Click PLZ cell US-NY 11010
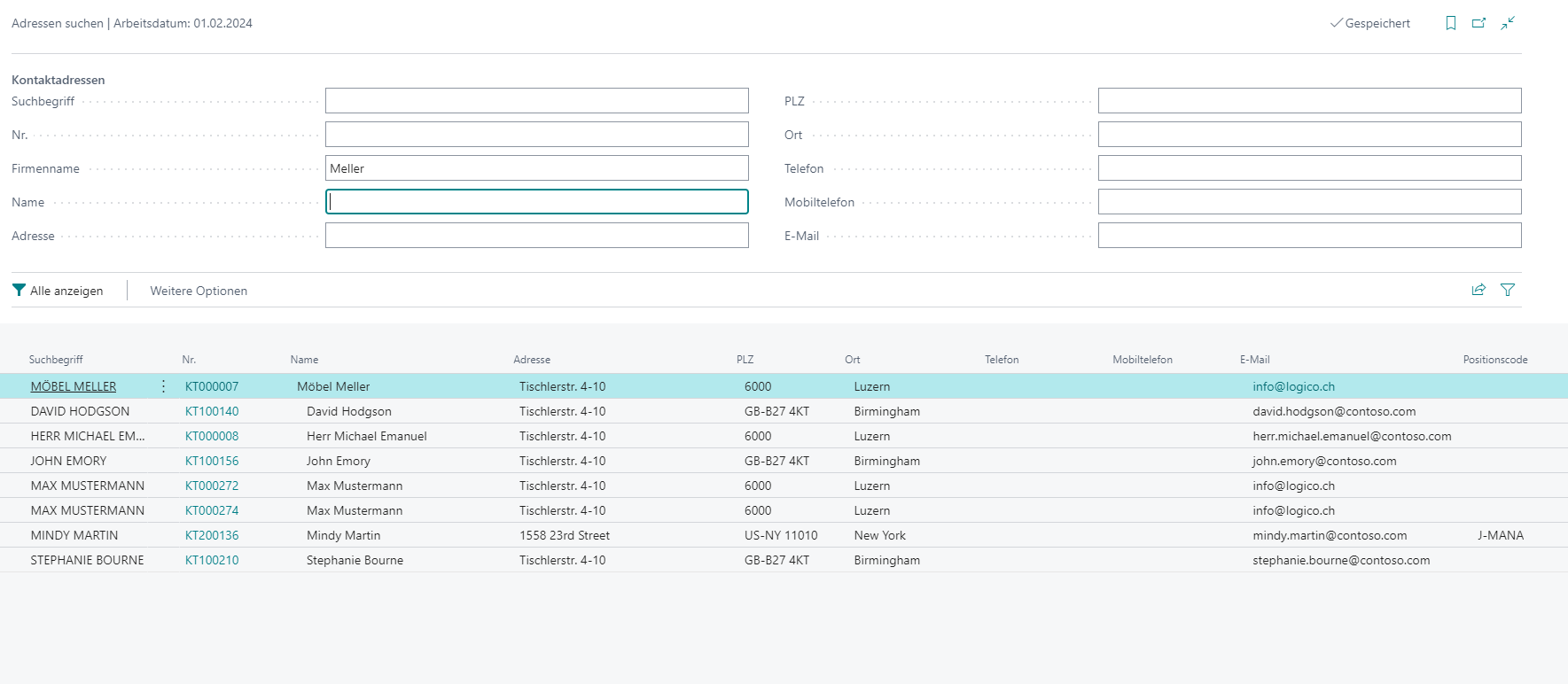This screenshot has height=684, width=1568. pos(781,535)
